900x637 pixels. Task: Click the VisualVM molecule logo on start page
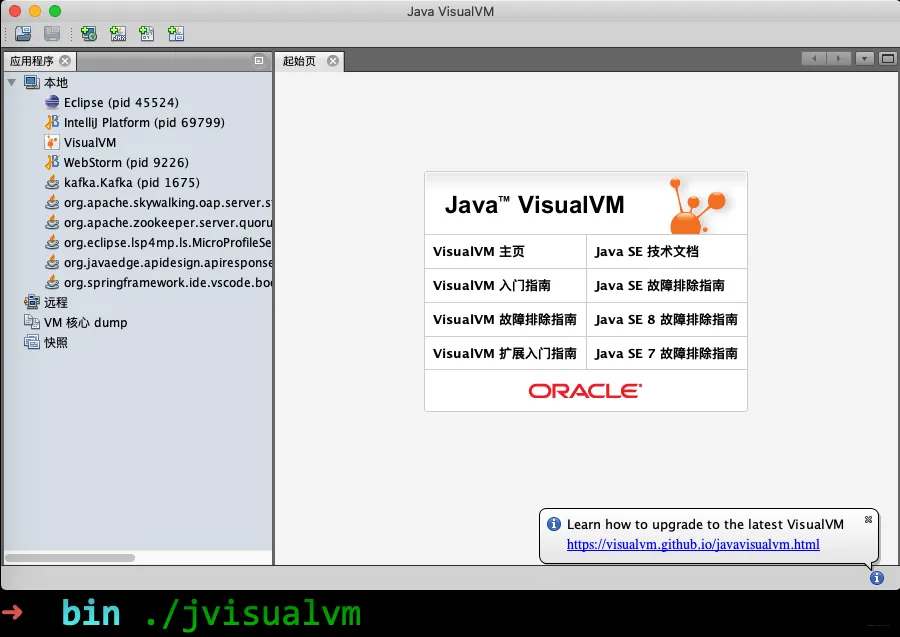tap(698, 205)
